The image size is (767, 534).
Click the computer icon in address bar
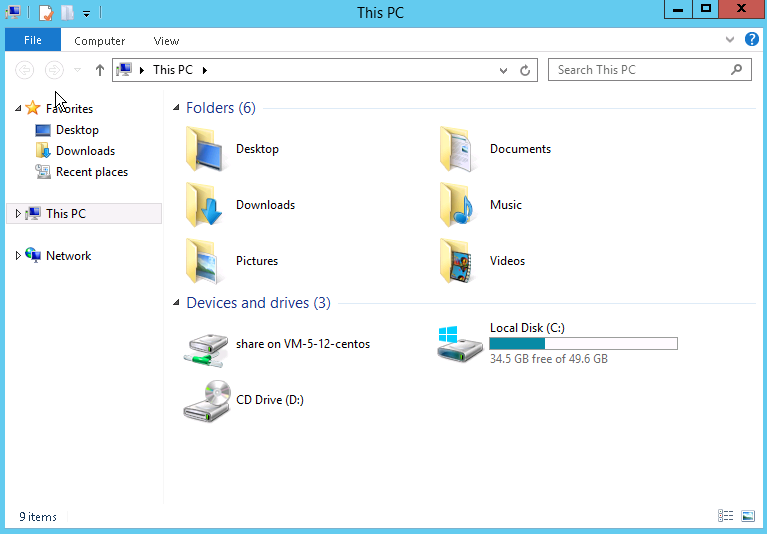click(125, 69)
